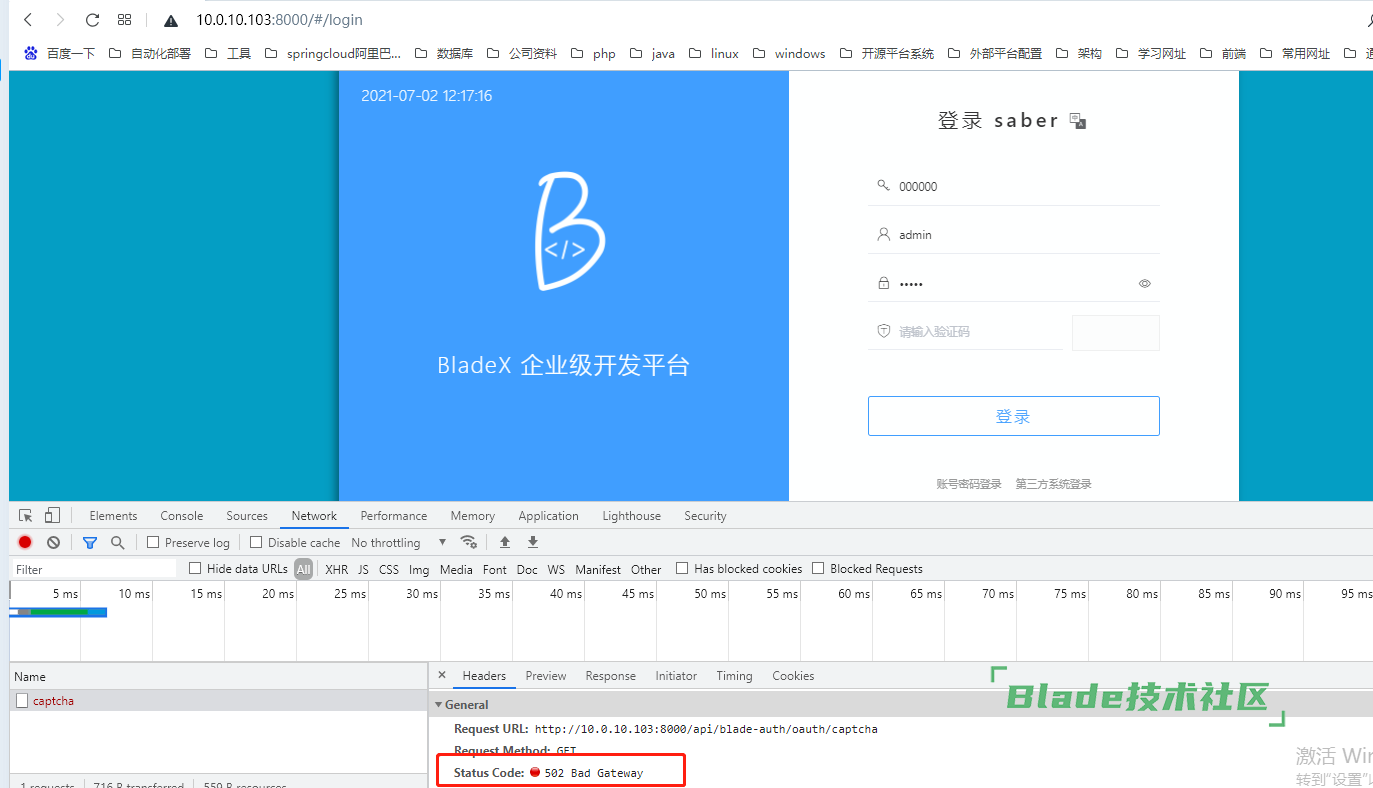
Task: Collapse the General headers section
Action: [438, 705]
